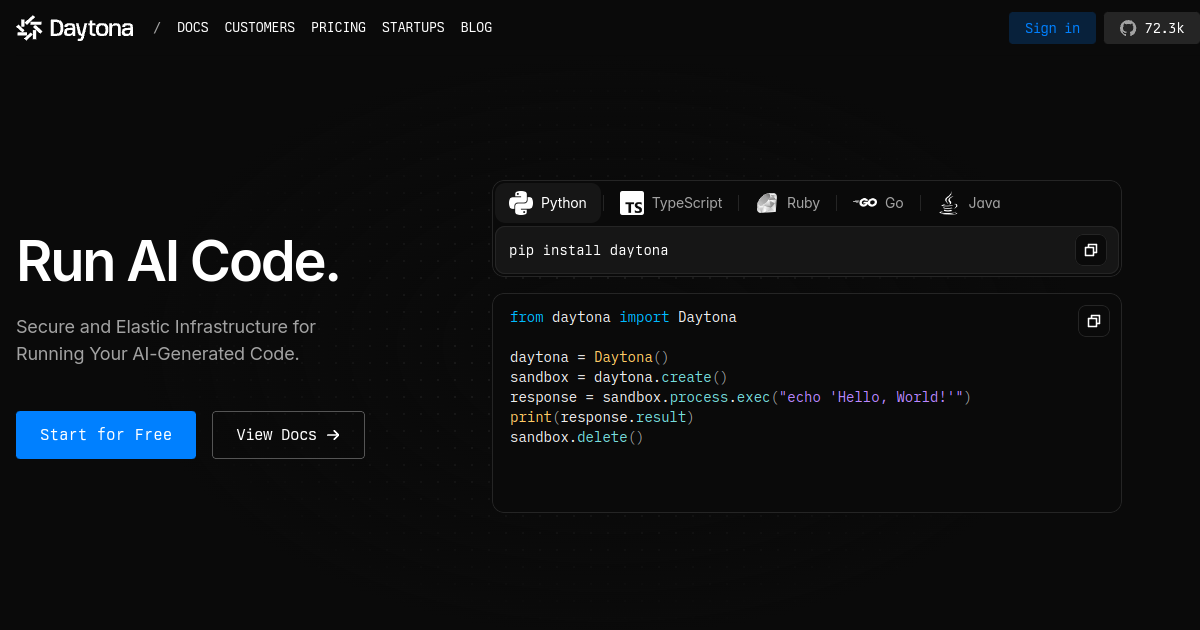
Task: Click the "Run AI Code." headline
Action: point(178,262)
